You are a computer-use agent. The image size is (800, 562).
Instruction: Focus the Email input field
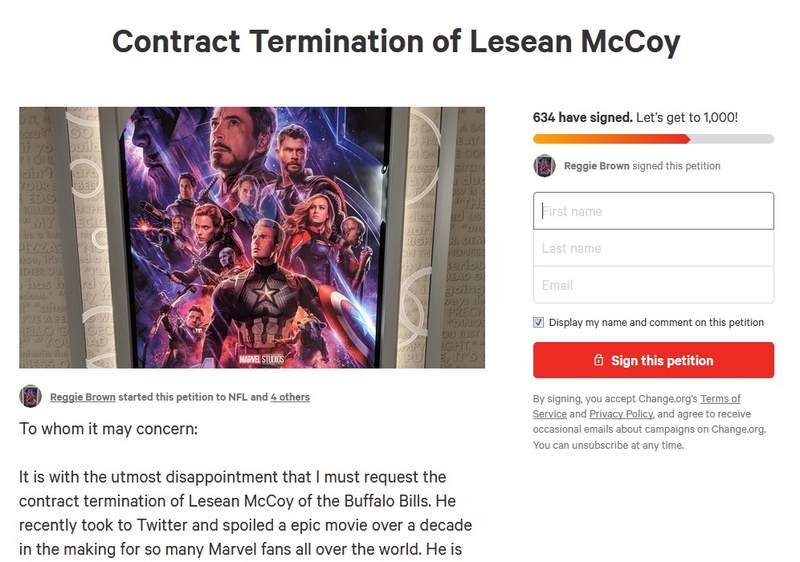653,285
